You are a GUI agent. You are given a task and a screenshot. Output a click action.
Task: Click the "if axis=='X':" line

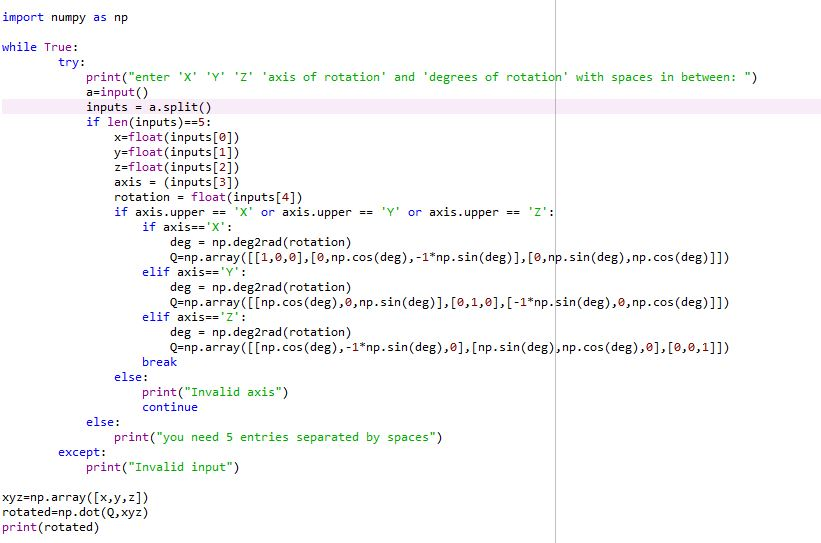pos(187,227)
